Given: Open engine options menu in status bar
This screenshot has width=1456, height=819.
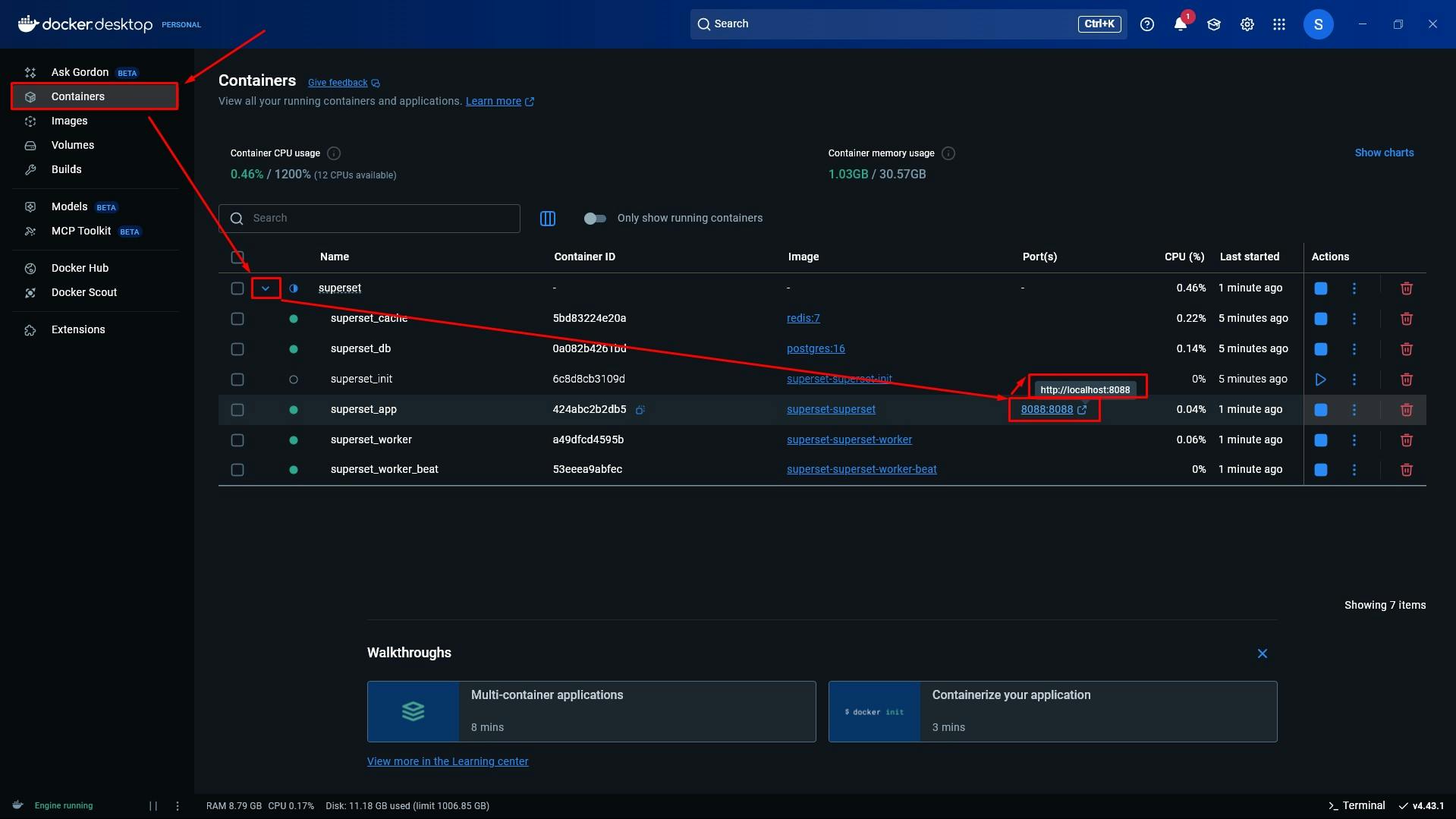Looking at the screenshot, I should coord(178,806).
